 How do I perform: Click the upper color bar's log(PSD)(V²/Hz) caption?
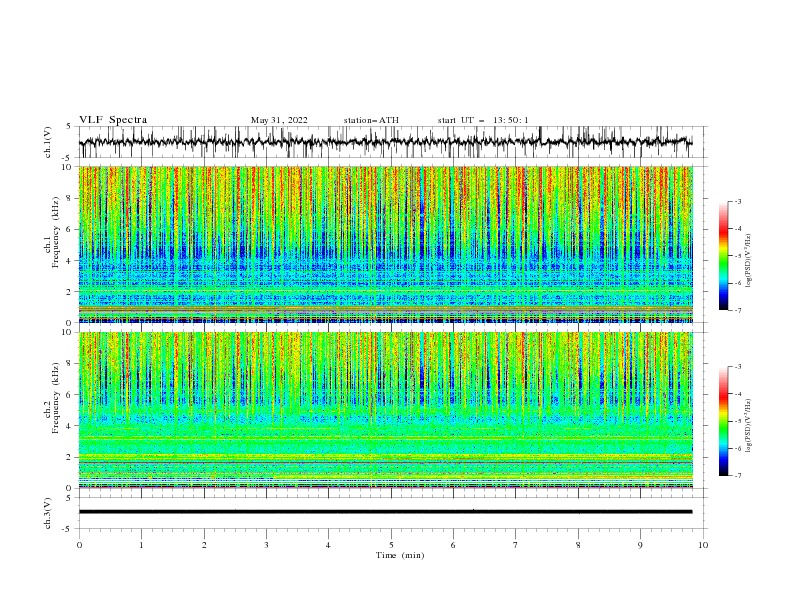[x=748, y=261]
